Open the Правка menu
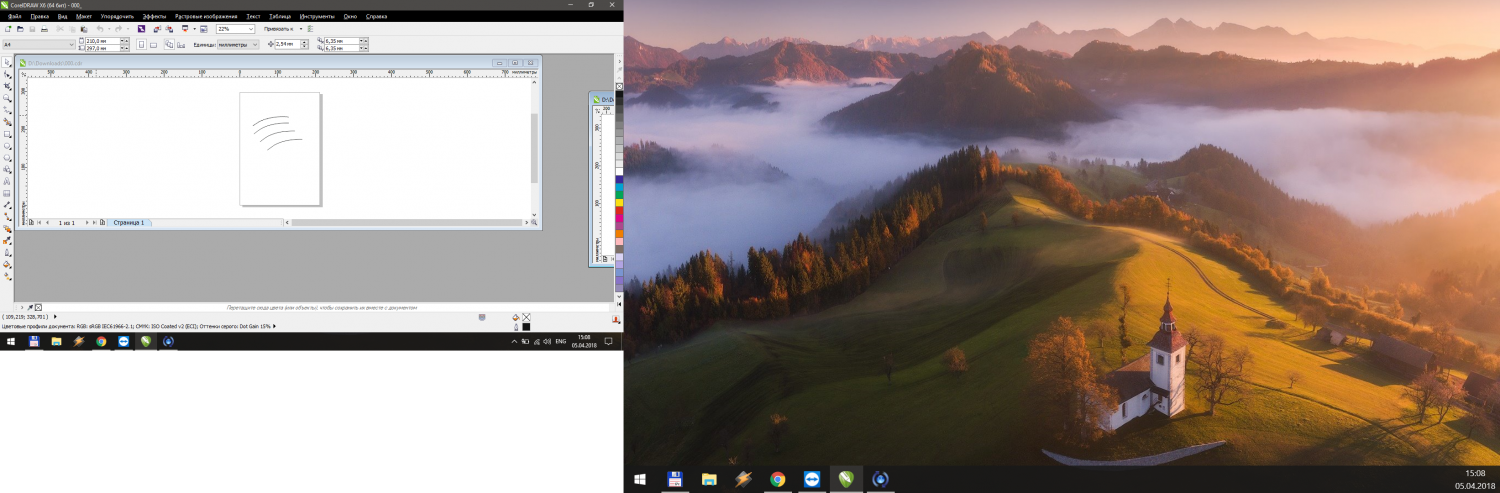Image resolution: width=1500 pixels, height=493 pixels. click(39, 17)
